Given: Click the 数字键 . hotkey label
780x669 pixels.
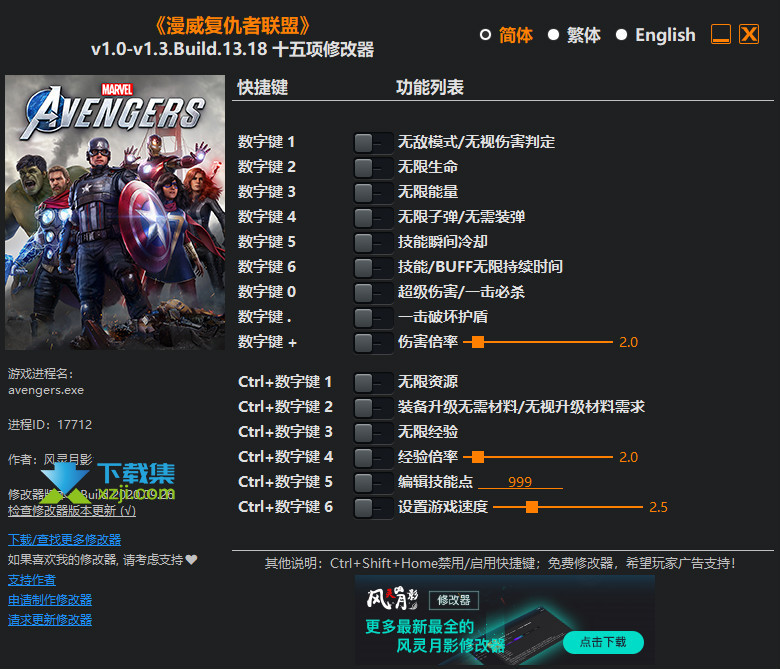Looking at the screenshot, I should pos(265,316).
